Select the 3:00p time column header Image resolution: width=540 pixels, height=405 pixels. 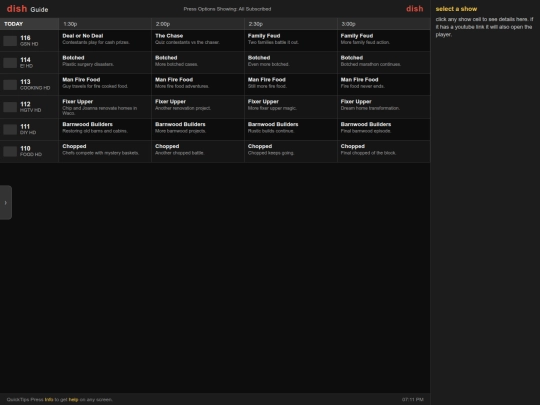[384, 24]
